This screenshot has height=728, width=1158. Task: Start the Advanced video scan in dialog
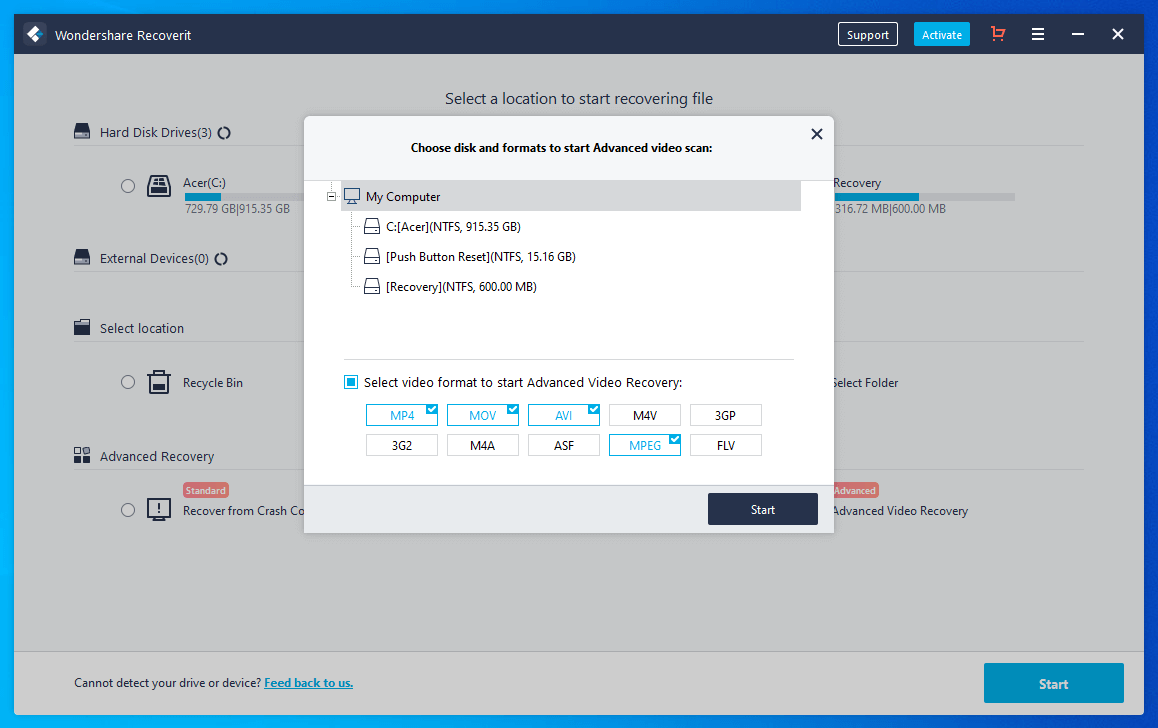tap(762, 509)
